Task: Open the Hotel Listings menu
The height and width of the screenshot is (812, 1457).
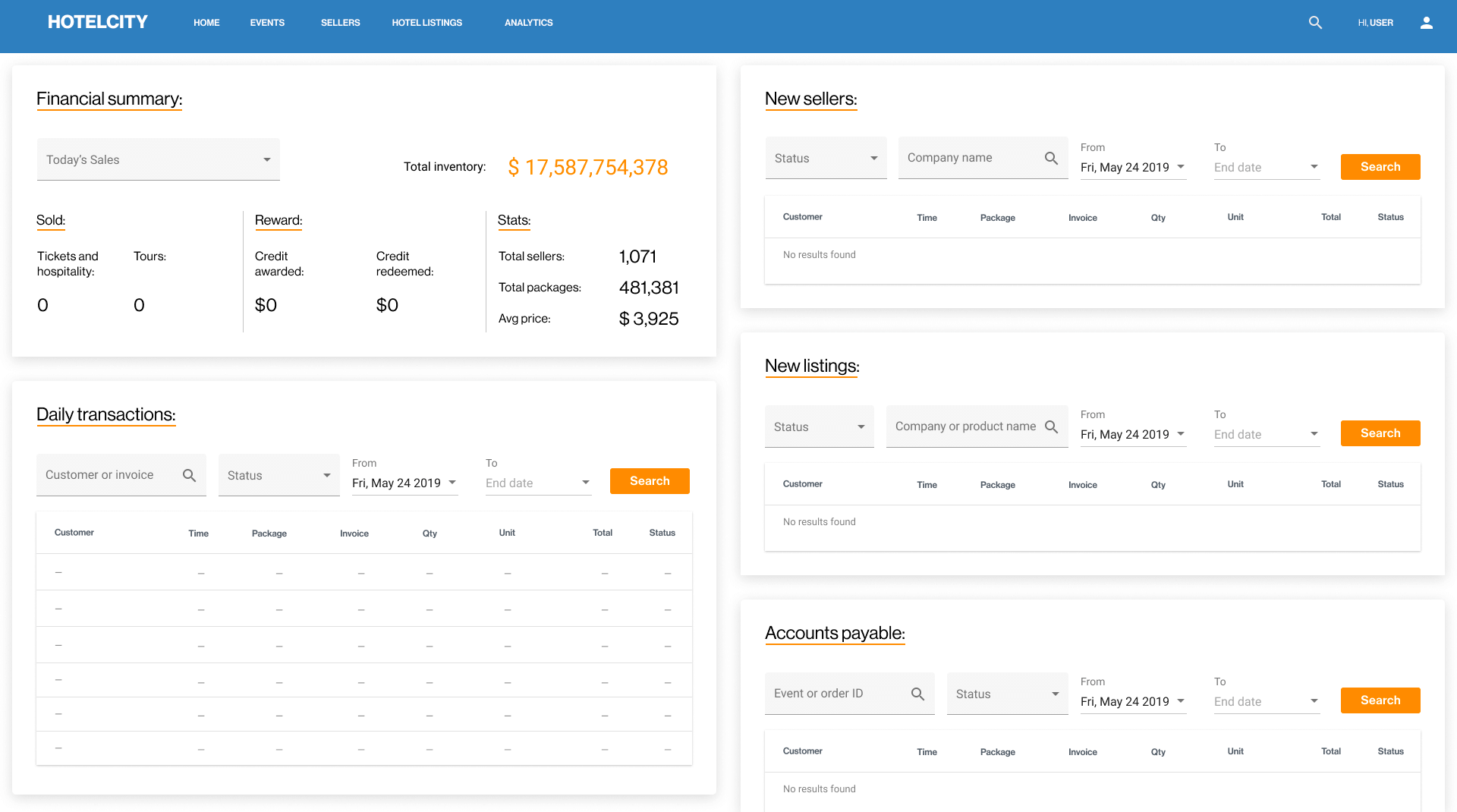Action: pos(426,23)
